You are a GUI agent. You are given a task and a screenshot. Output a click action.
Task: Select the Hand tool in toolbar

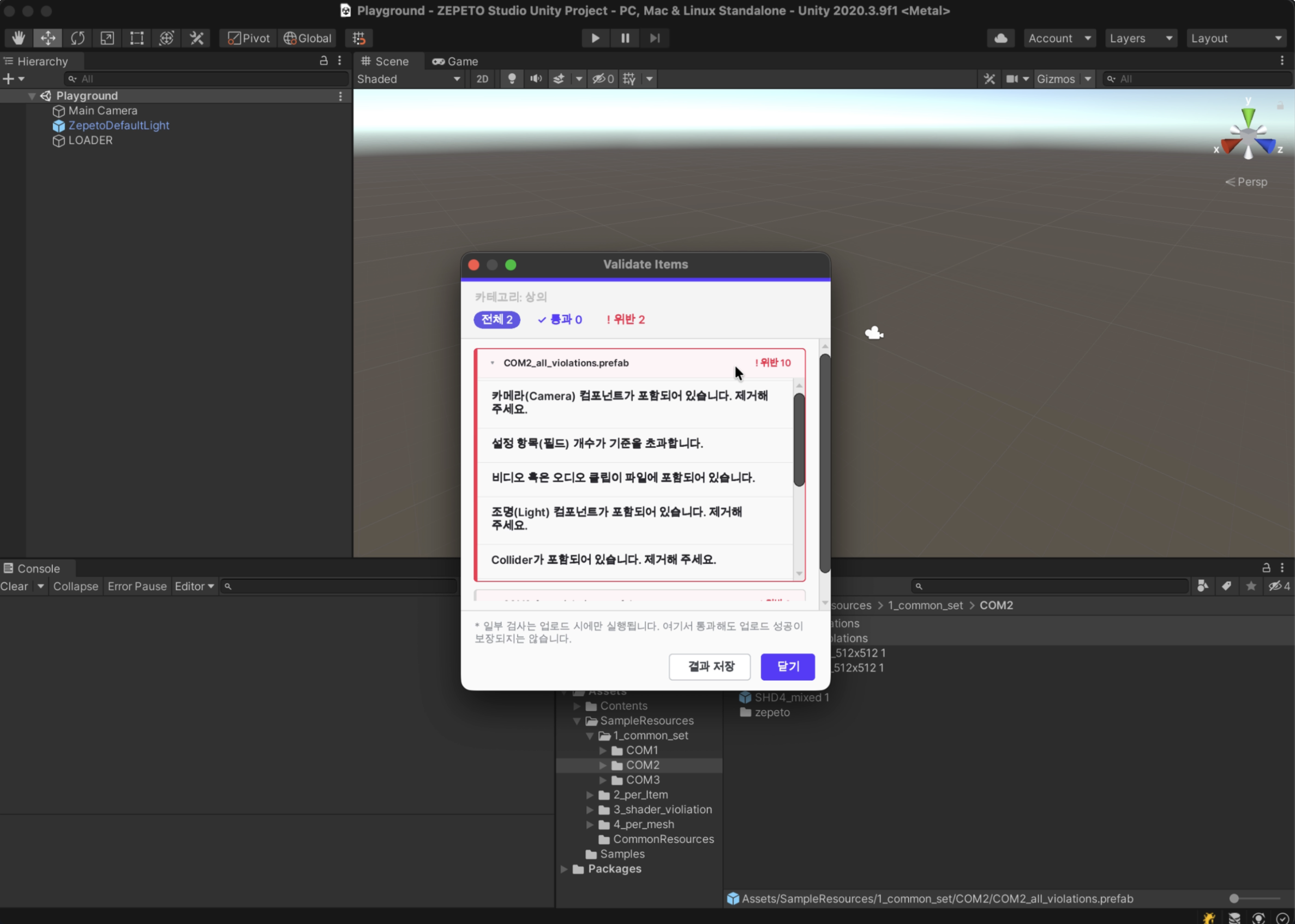[x=18, y=38]
